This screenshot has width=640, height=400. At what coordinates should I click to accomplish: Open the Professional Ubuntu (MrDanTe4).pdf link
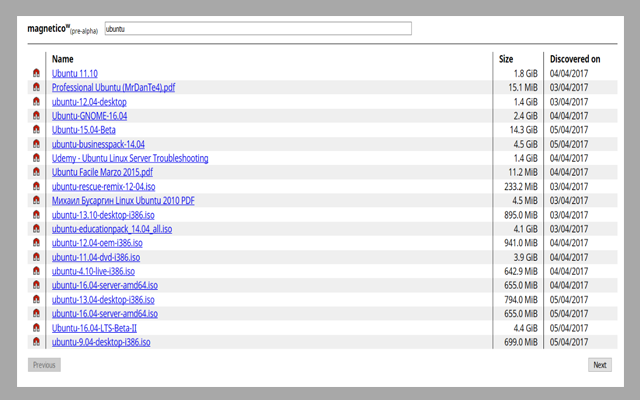(113, 88)
